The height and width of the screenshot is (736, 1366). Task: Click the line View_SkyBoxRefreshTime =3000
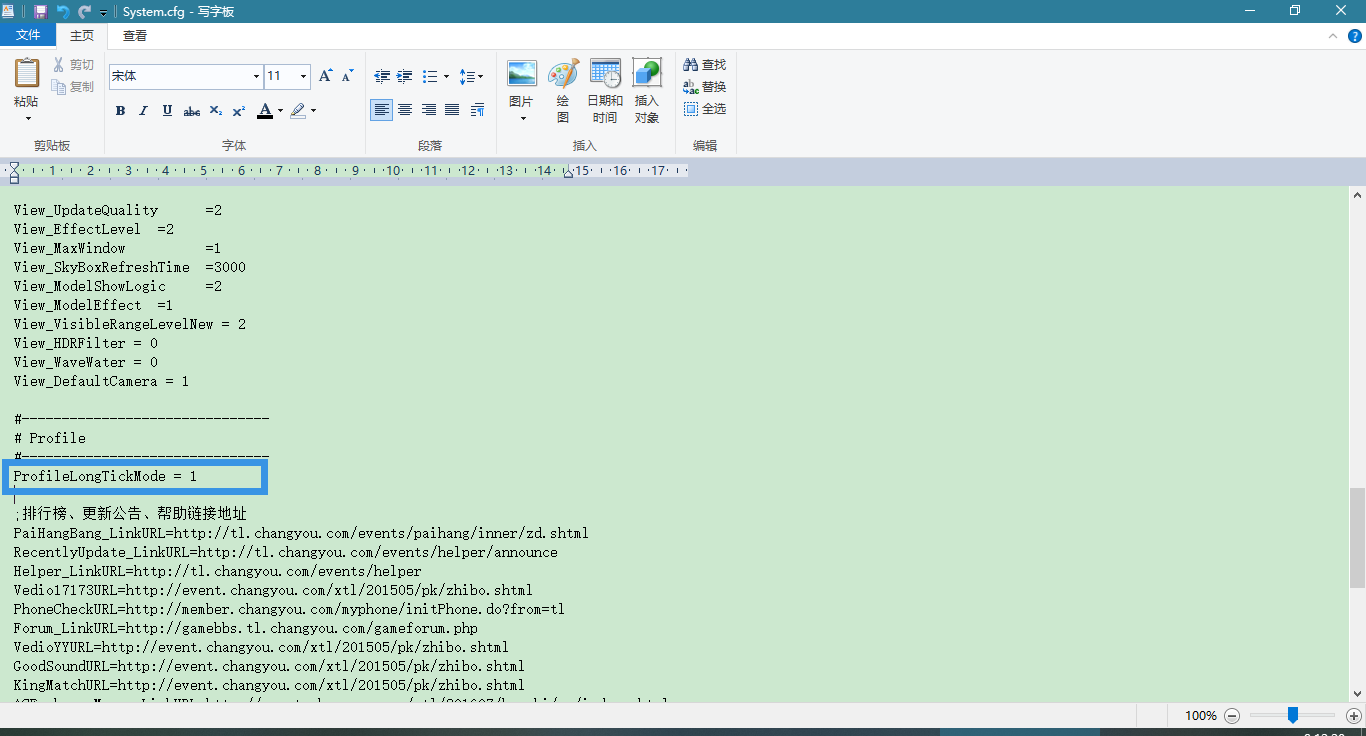pyautogui.click(x=129, y=267)
